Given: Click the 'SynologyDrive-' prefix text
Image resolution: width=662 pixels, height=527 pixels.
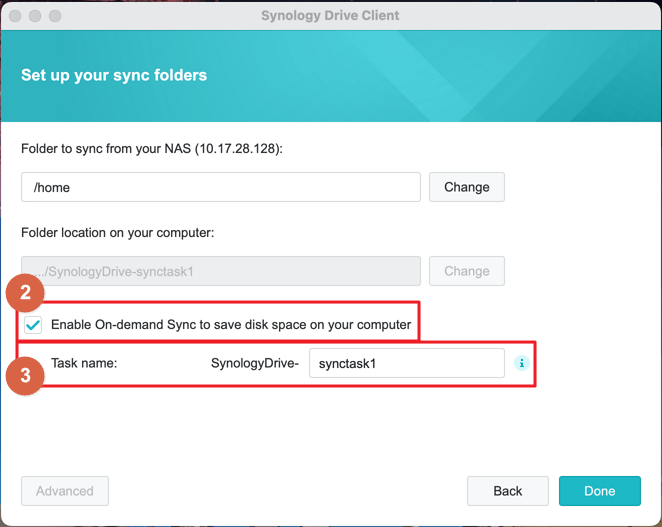Looking at the screenshot, I should 255,363.
